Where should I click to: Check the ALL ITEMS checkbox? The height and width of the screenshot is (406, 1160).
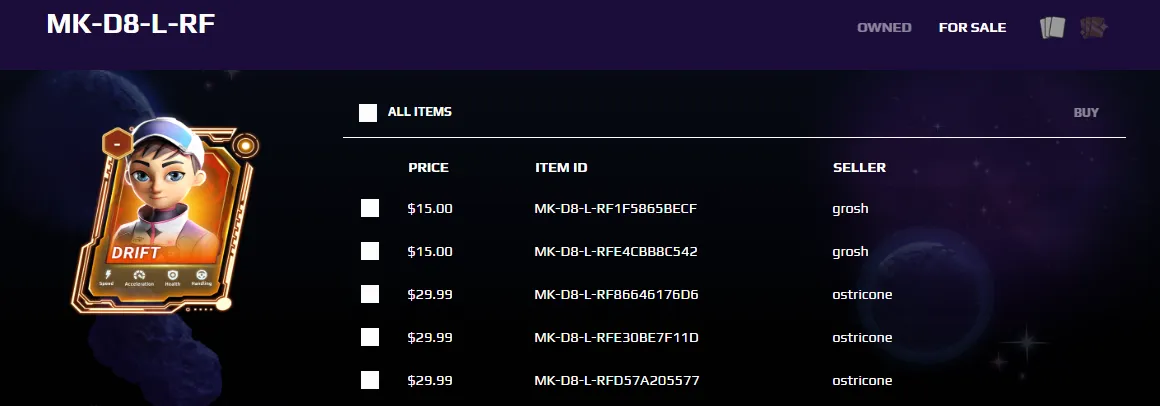click(368, 112)
